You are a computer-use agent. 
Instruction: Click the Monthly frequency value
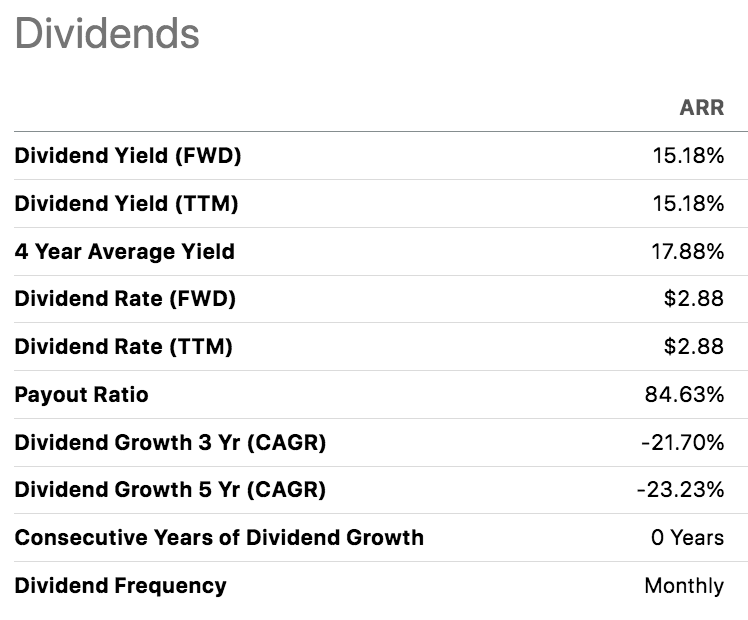684,585
